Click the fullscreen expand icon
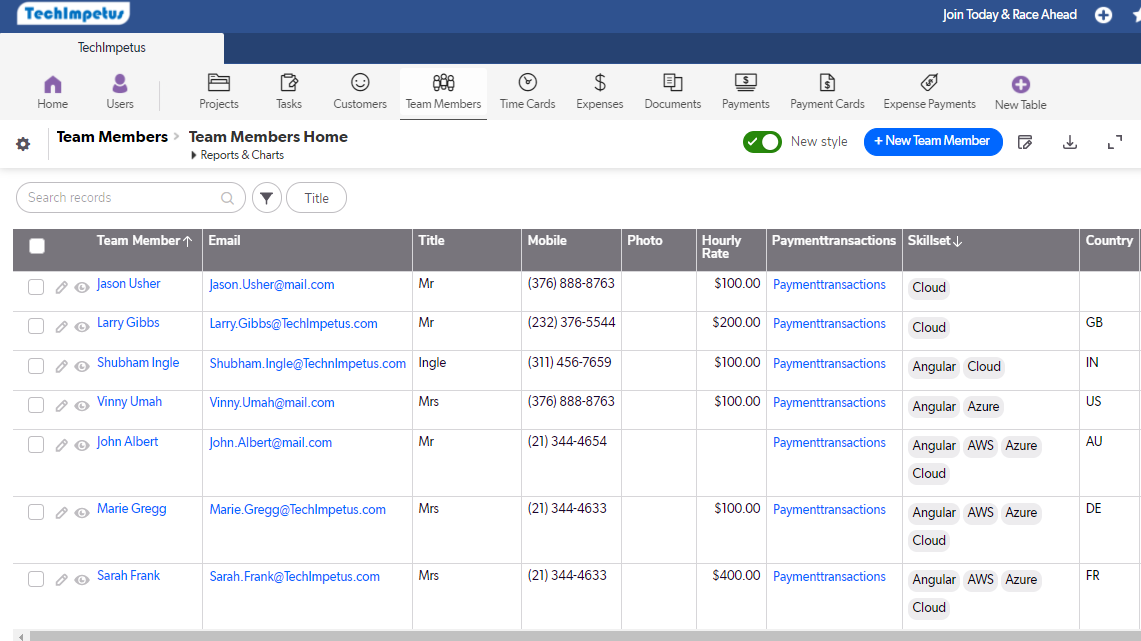1141x641 pixels. [1115, 143]
